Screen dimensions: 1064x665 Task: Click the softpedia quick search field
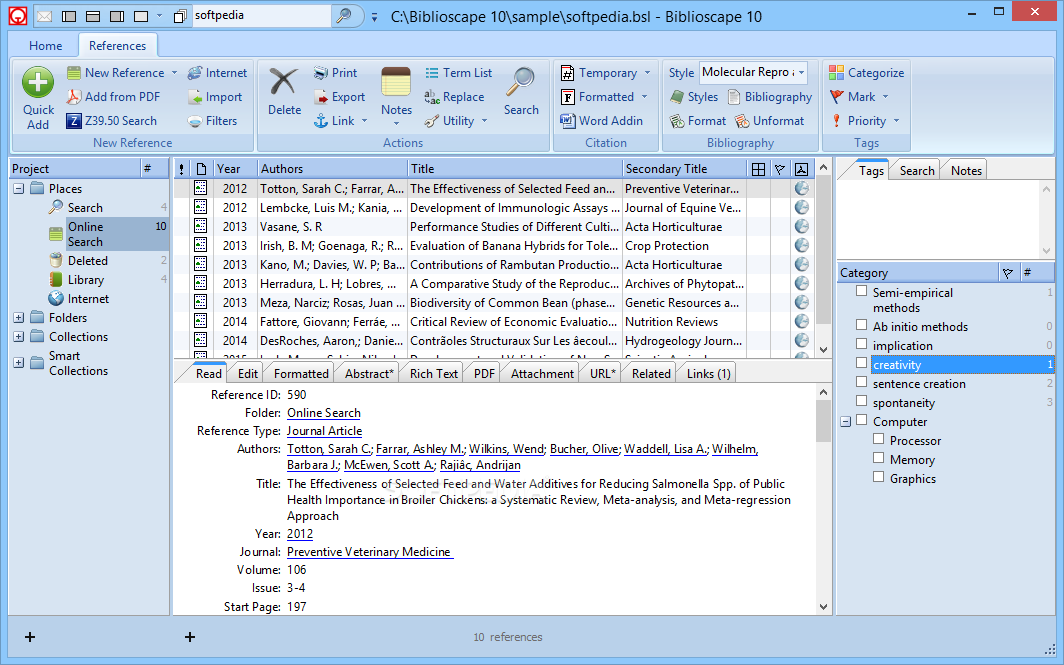pyautogui.click(x=261, y=15)
